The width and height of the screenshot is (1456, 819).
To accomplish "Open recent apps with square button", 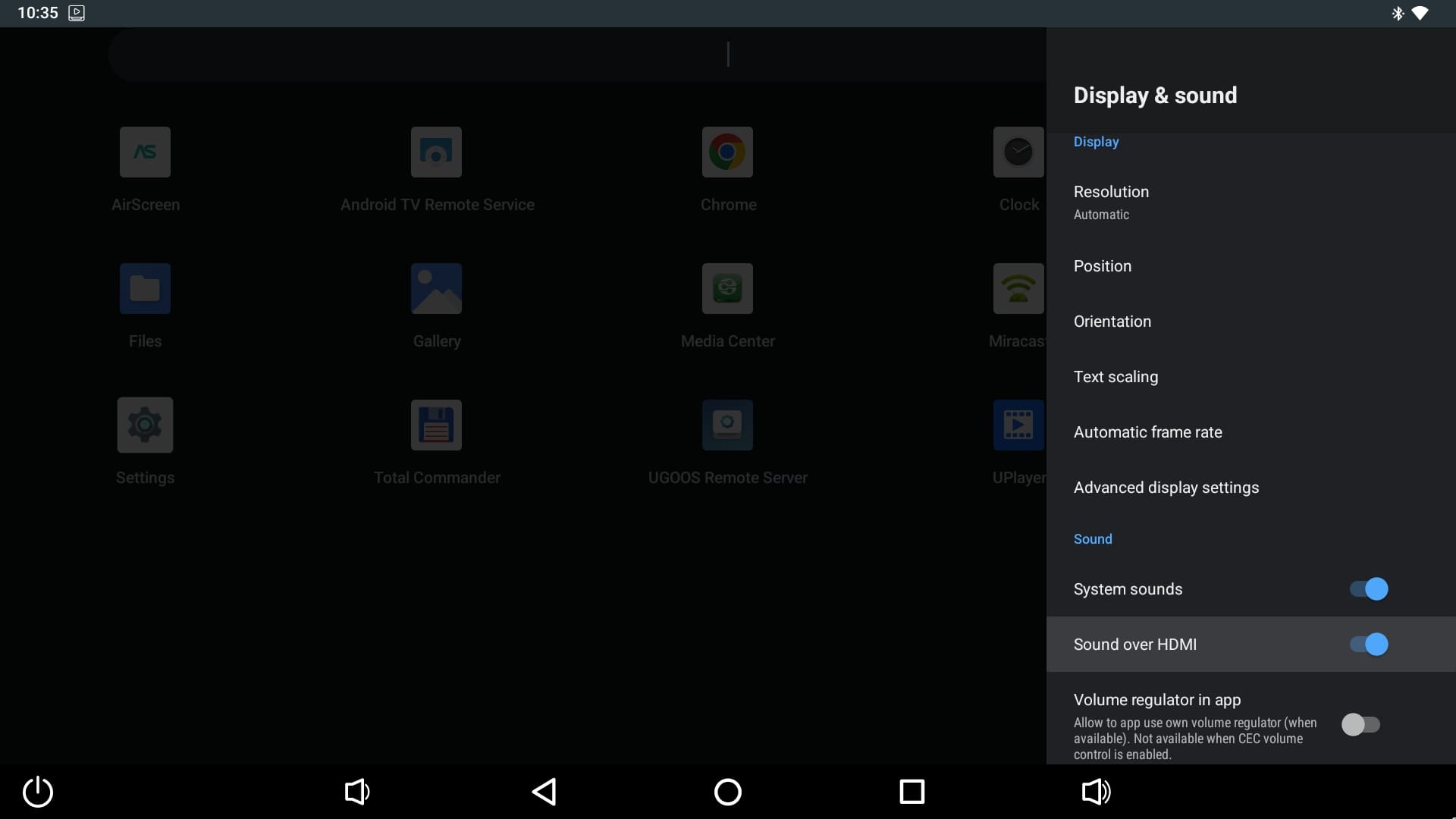I will click(x=912, y=792).
